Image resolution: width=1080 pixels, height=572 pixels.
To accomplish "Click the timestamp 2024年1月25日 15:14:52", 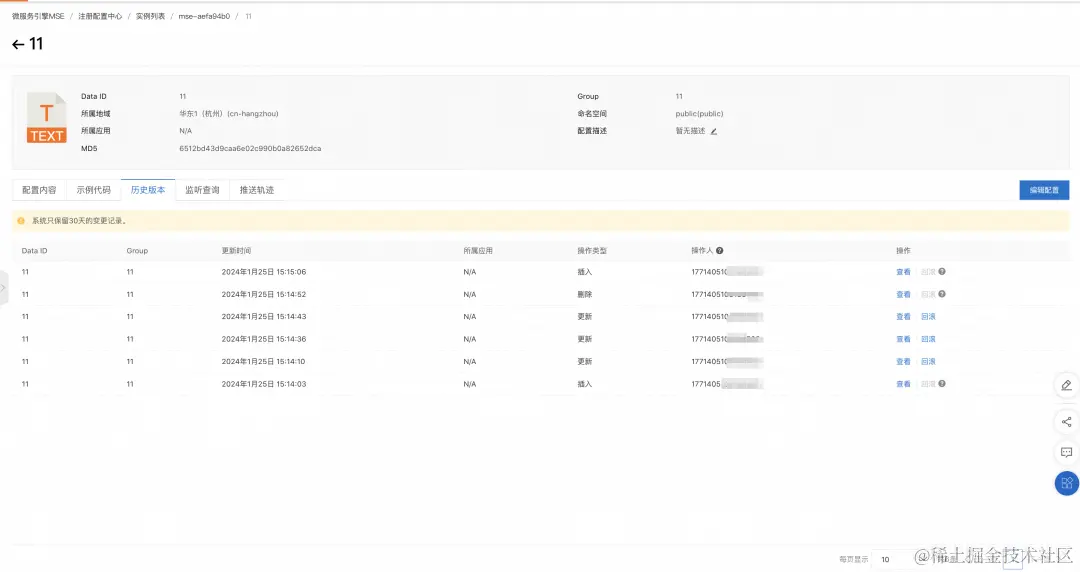I will pos(264,295).
